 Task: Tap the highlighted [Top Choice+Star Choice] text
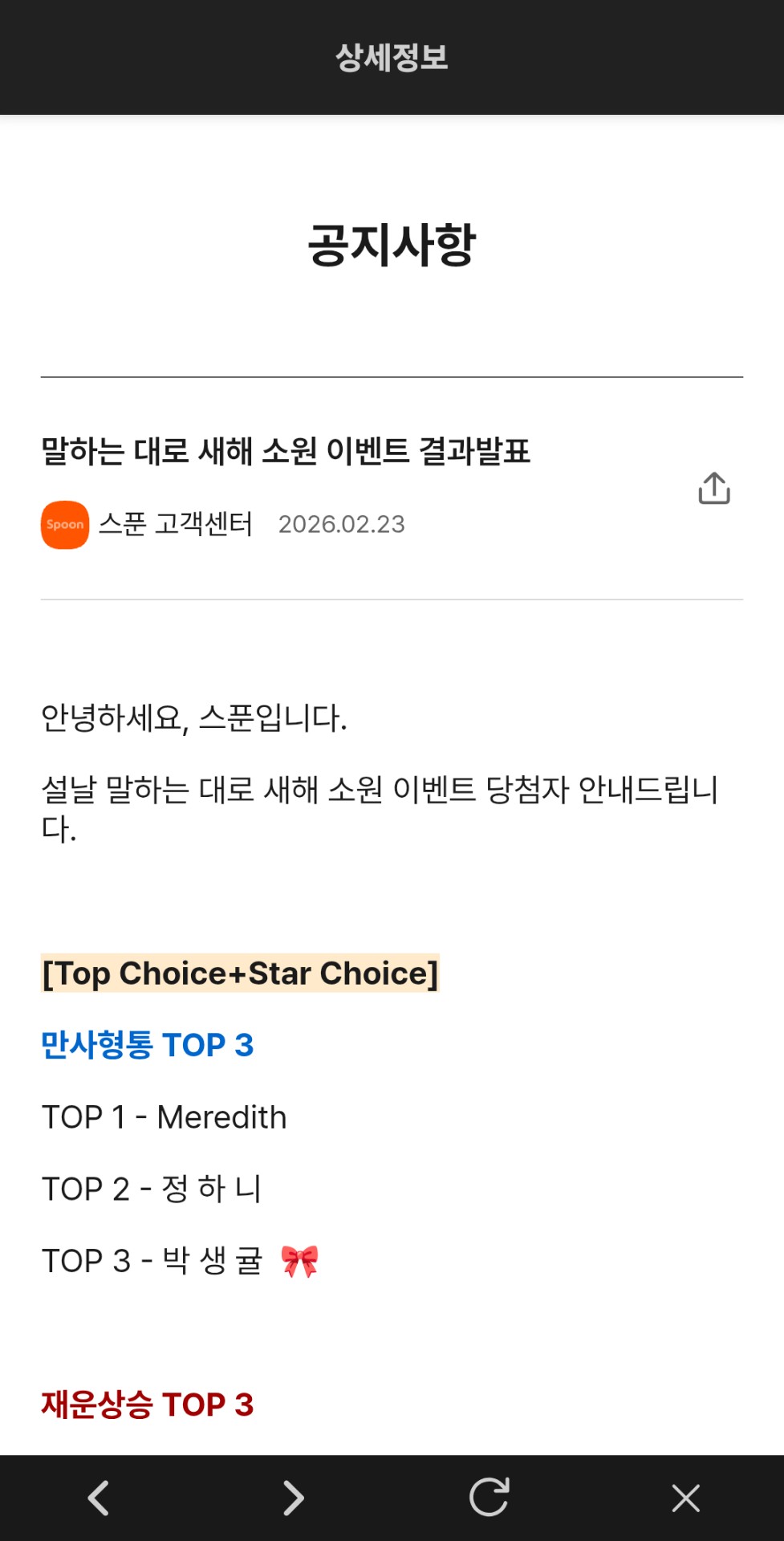point(240,974)
